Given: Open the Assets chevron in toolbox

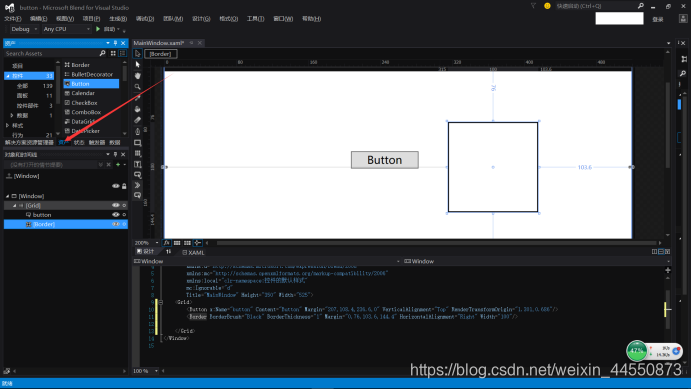Looking at the screenshot, I should click(x=138, y=185).
